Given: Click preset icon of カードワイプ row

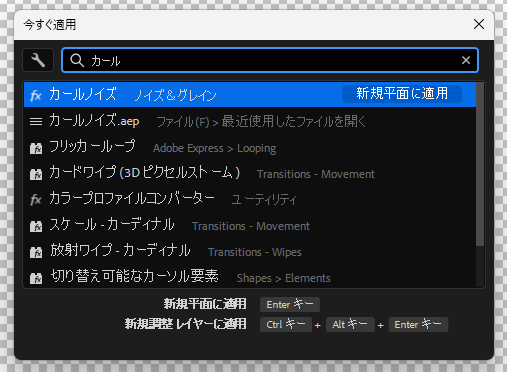Looking at the screenshot, I should 36,174.
